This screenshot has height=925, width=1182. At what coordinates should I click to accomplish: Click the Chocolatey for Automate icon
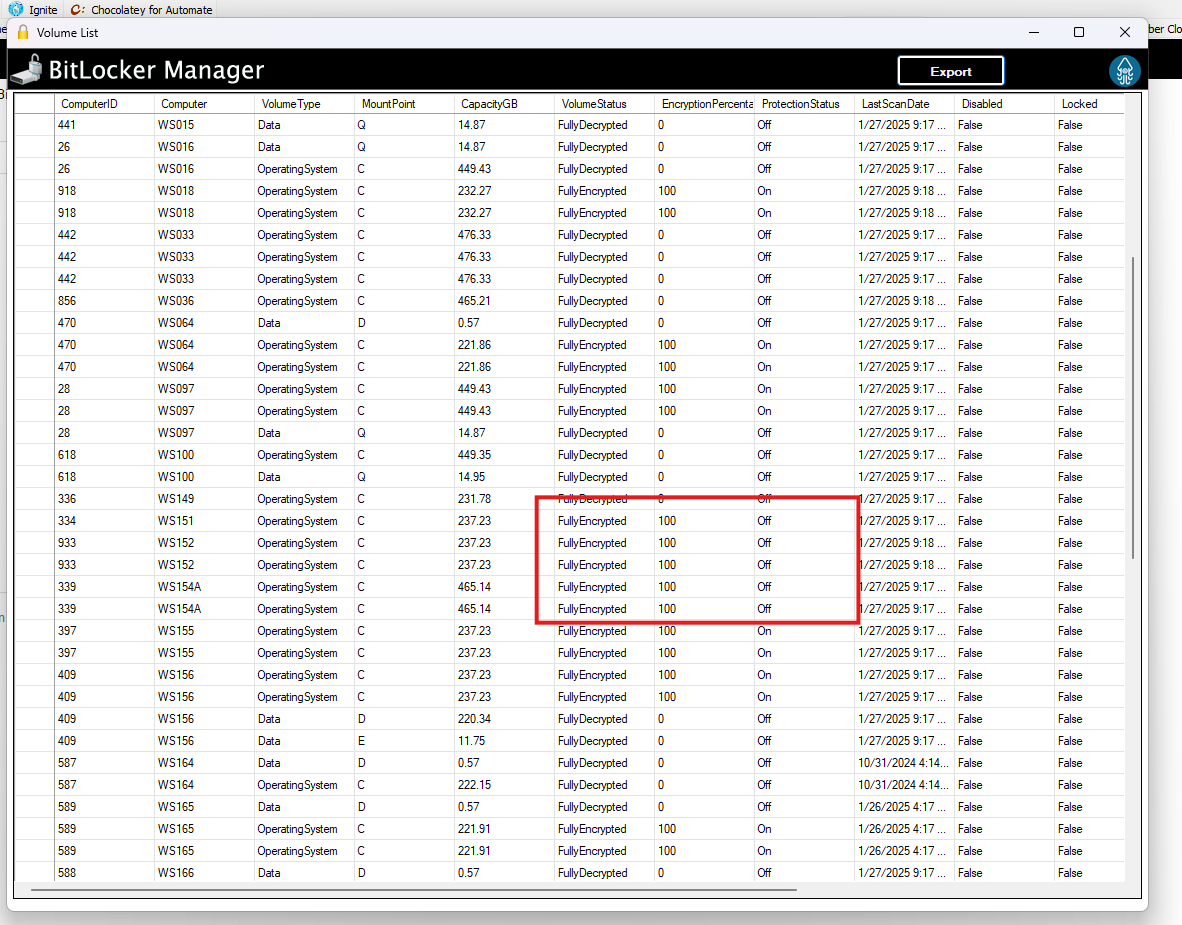[x=77, y=9]
